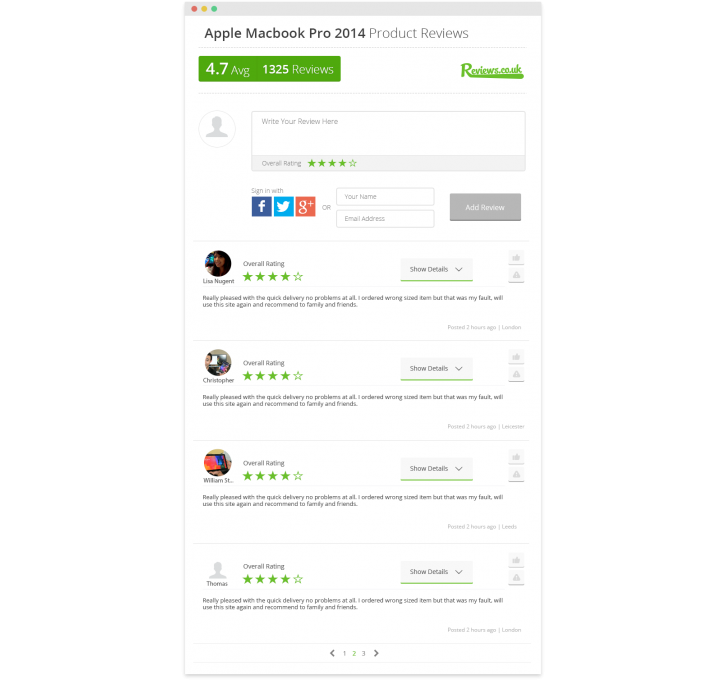Sign in with the Facebook icon
The height and width of the screenshot is (680, 725).
pyautogui.click(x=261, y=206)
